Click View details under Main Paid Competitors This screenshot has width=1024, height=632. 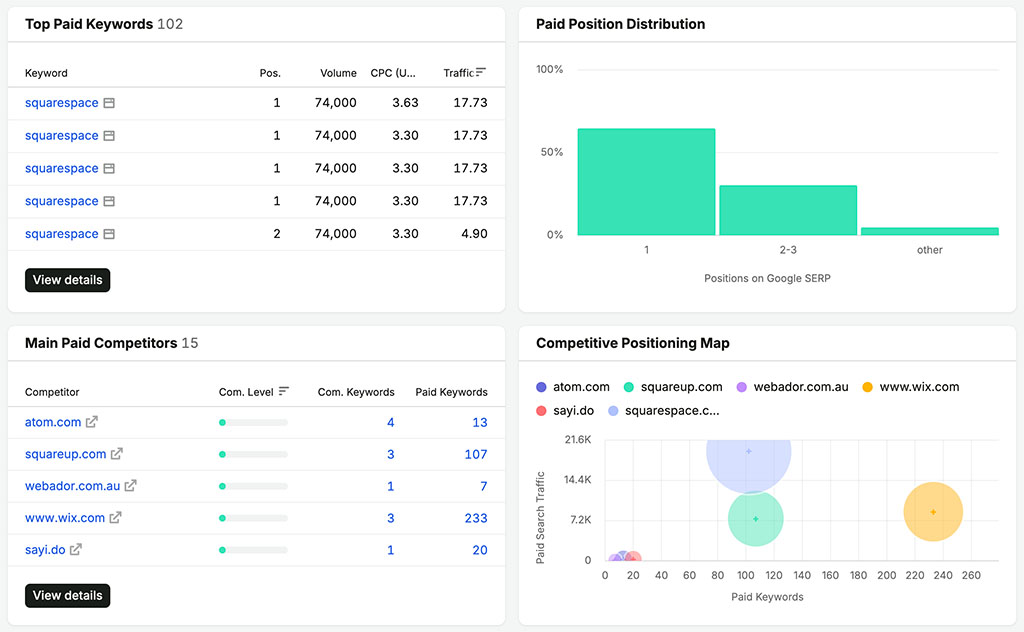pyautogui.click(x=68, y=595)
